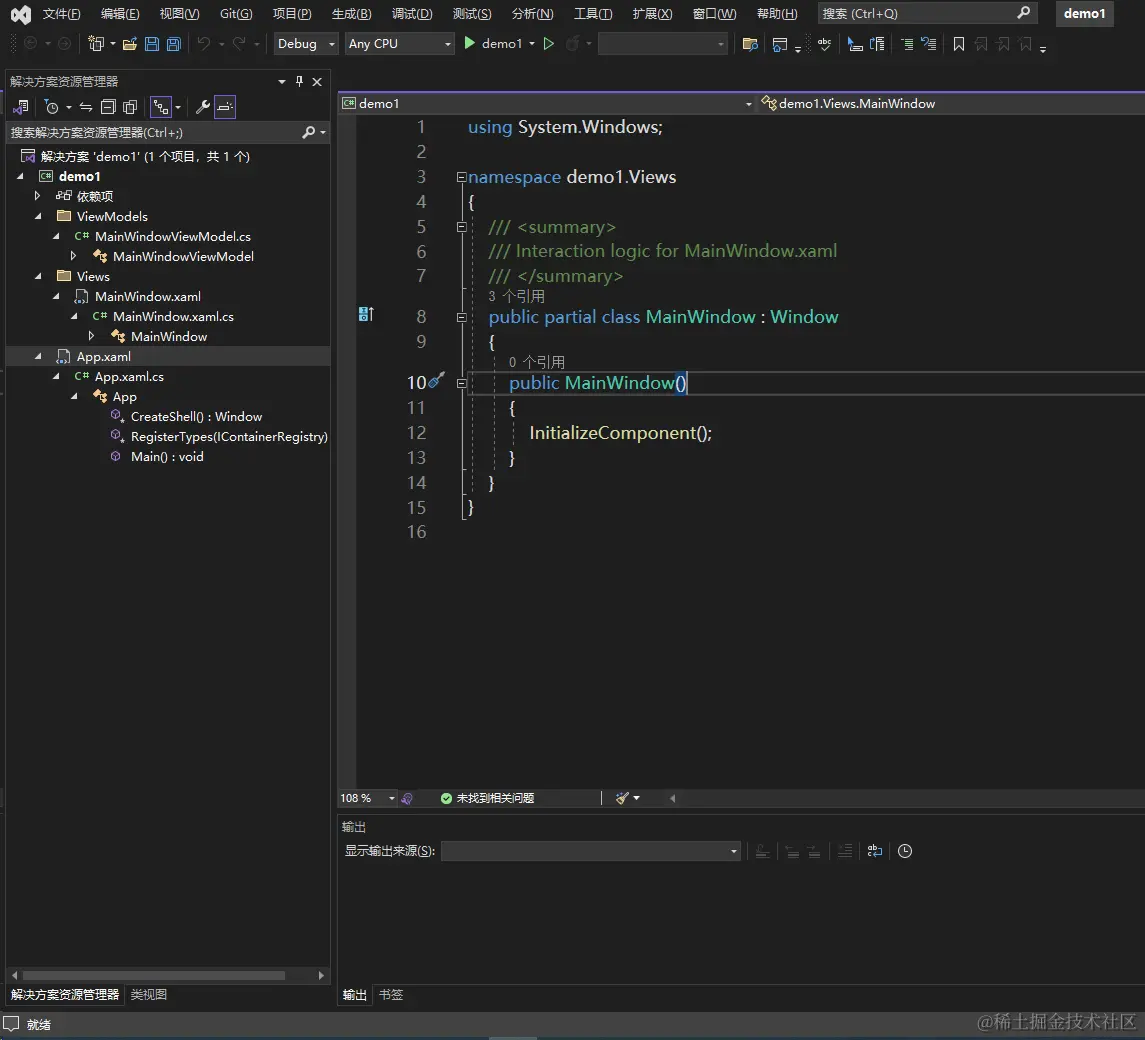Click the Solution Explorer horizontal scrollbar
This screenshot has height=1040, width=1145.
[155, 975]
